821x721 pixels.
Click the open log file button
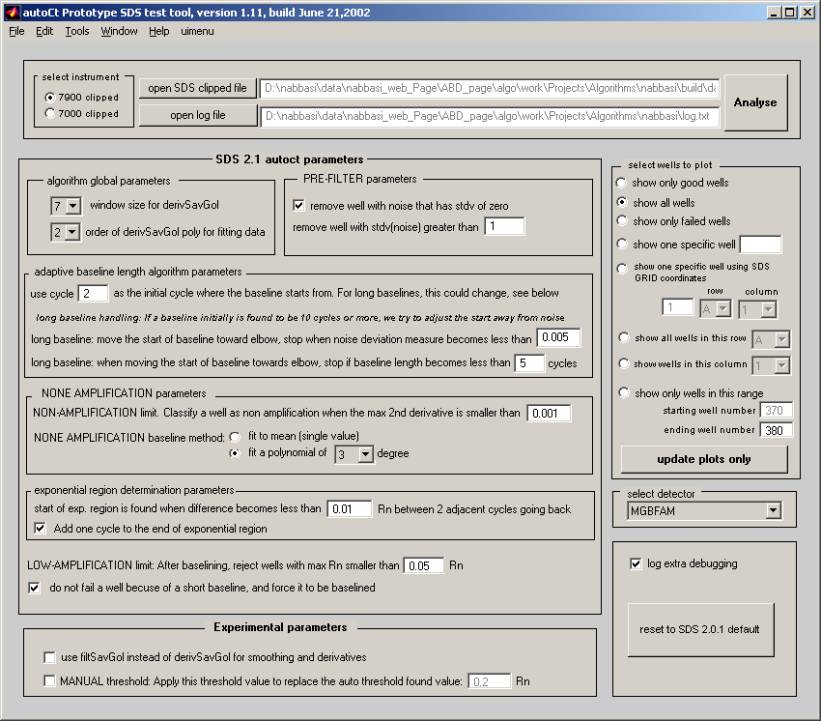click(x=197, y=115)
